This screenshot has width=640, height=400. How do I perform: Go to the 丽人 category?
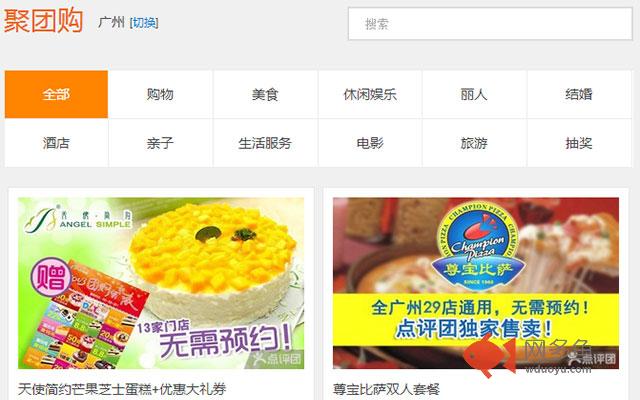click(474, 94)
